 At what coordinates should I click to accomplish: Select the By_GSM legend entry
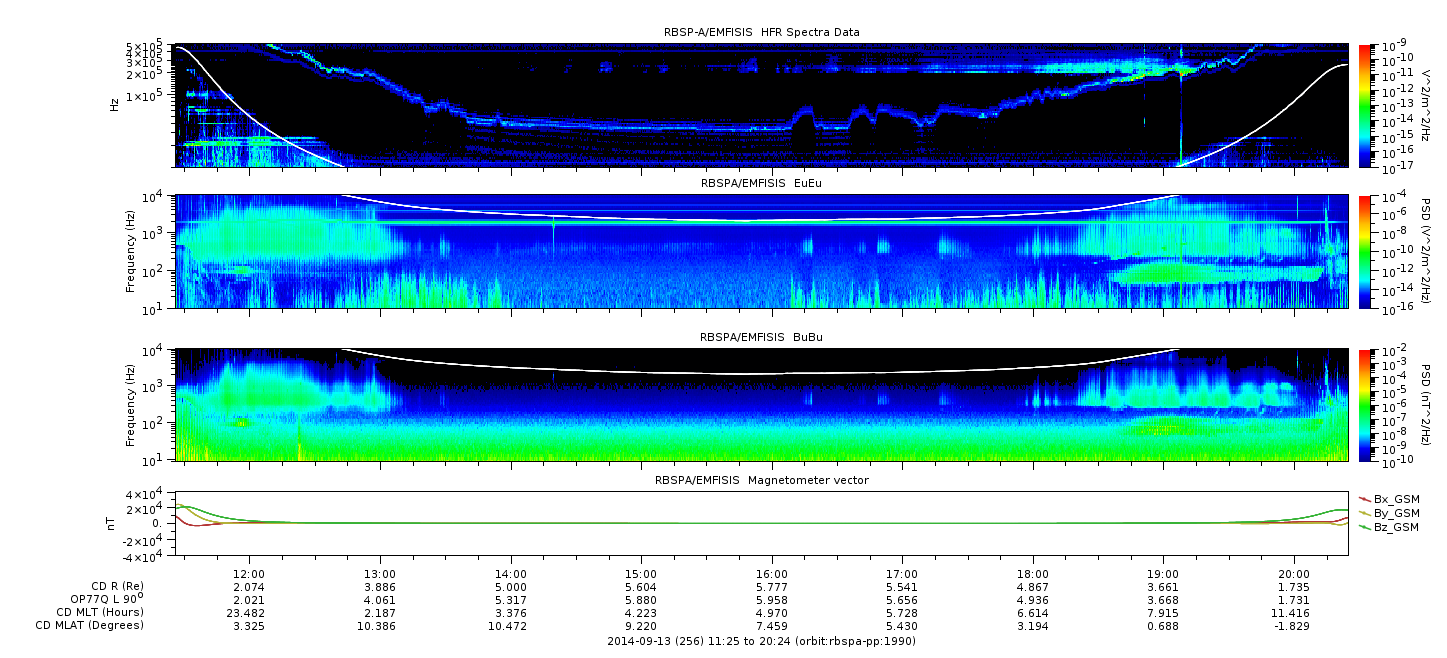[1389, 512]
